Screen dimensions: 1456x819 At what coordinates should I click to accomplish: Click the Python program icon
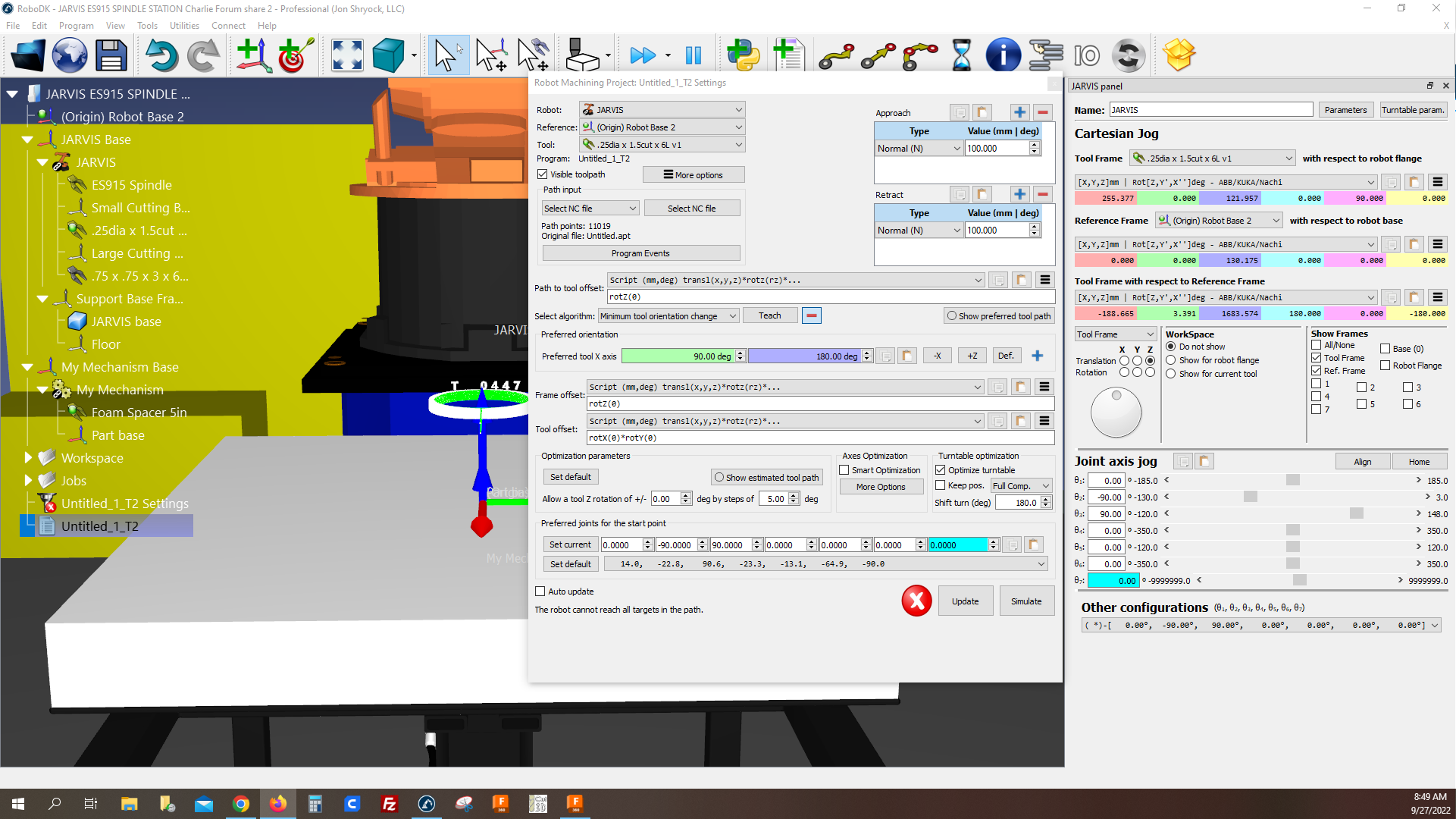pyautogui.click(x=743, y=55)
